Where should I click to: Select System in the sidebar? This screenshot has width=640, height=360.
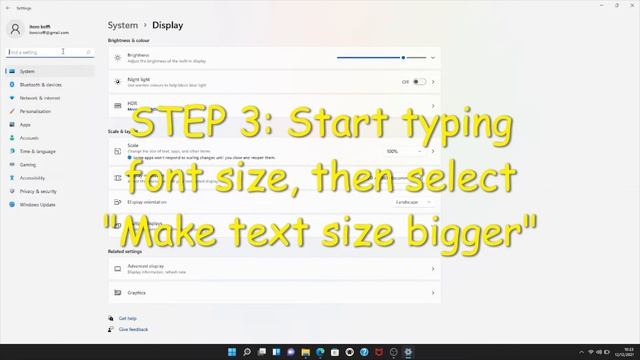[50, 71]
